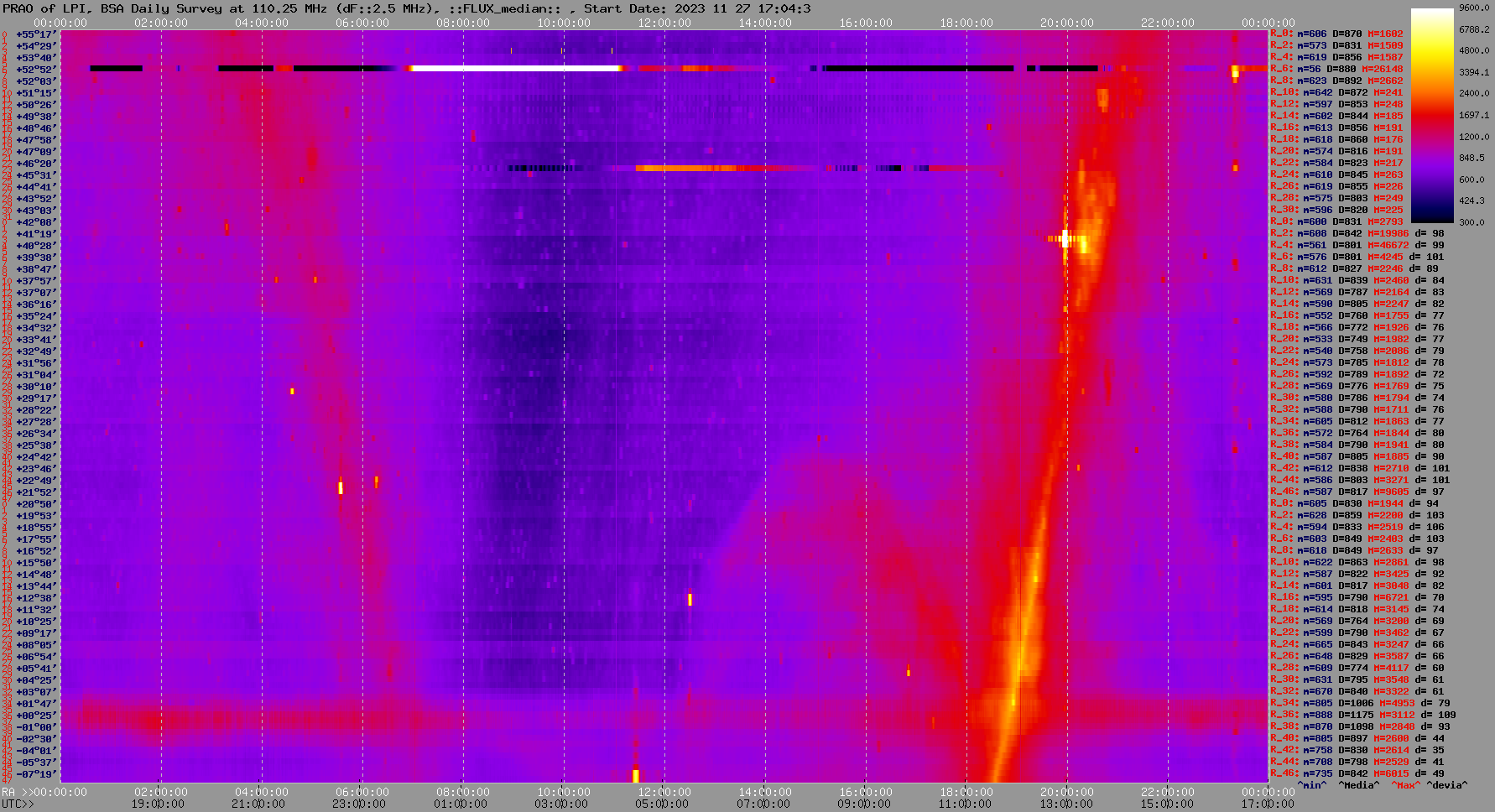Image resolution: width=1495 pixels, height=812 pixels.
Task: Click stats row with 'M=2793'
Action: (x=1336, y=221)
